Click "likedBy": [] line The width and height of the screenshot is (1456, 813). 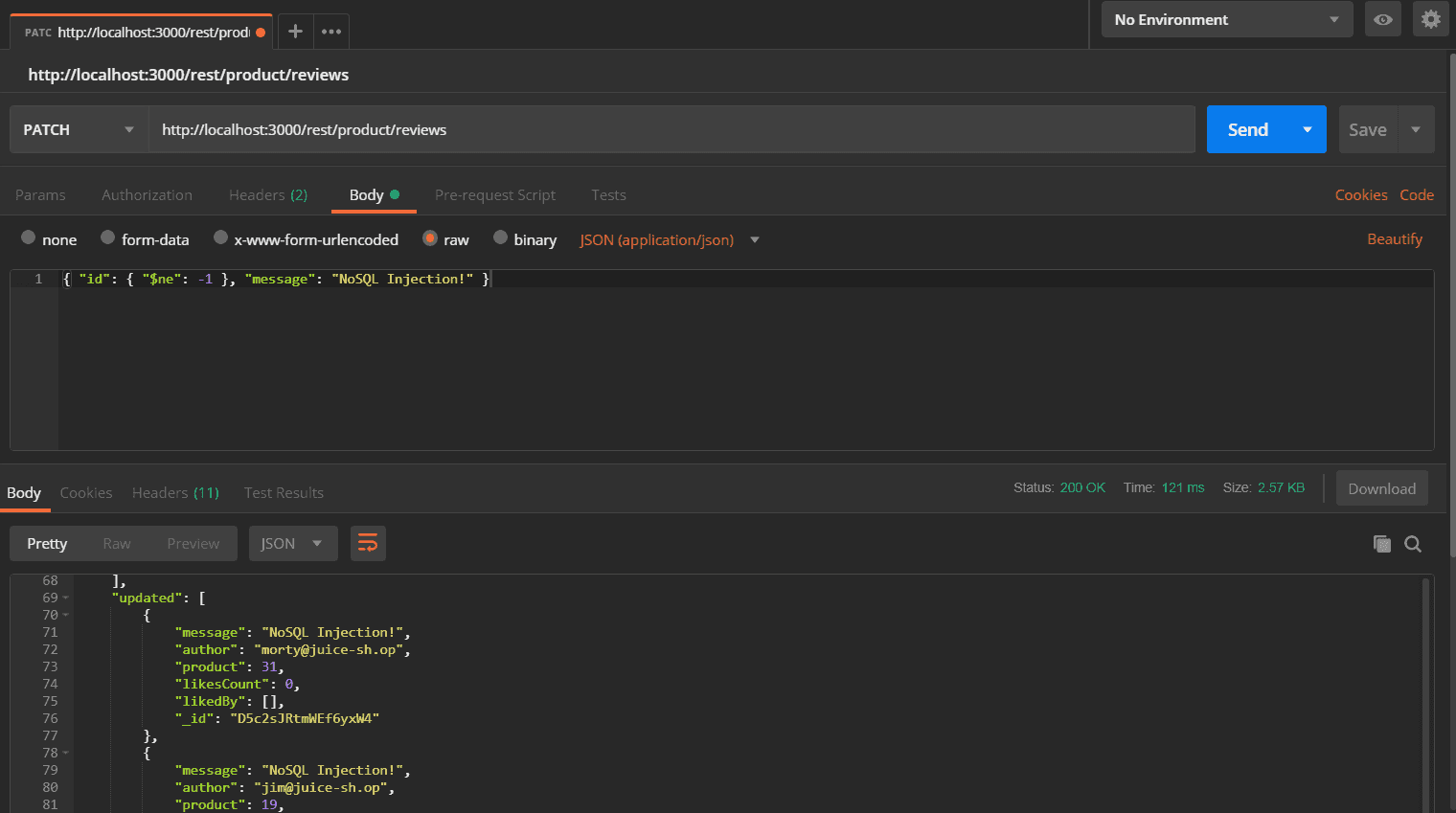pyautogui.click(x=229, y=701)
